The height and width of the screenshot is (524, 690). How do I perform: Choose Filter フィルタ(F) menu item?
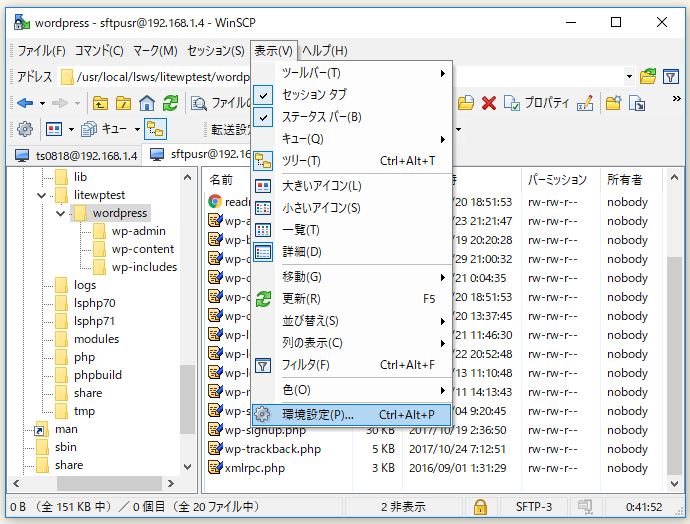click(352, 365)
